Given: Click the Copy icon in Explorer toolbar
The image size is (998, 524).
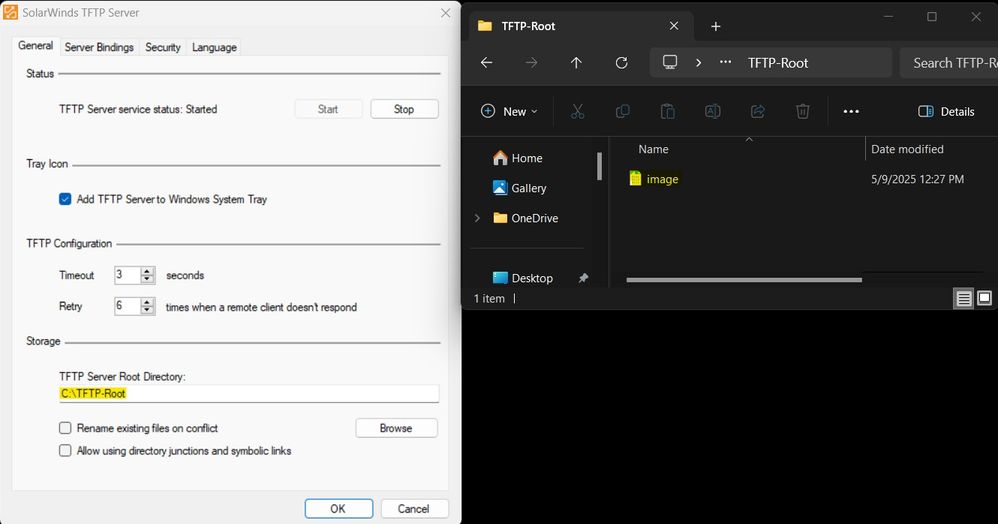Looking at the screenshot, I should [x=622, y=111].
